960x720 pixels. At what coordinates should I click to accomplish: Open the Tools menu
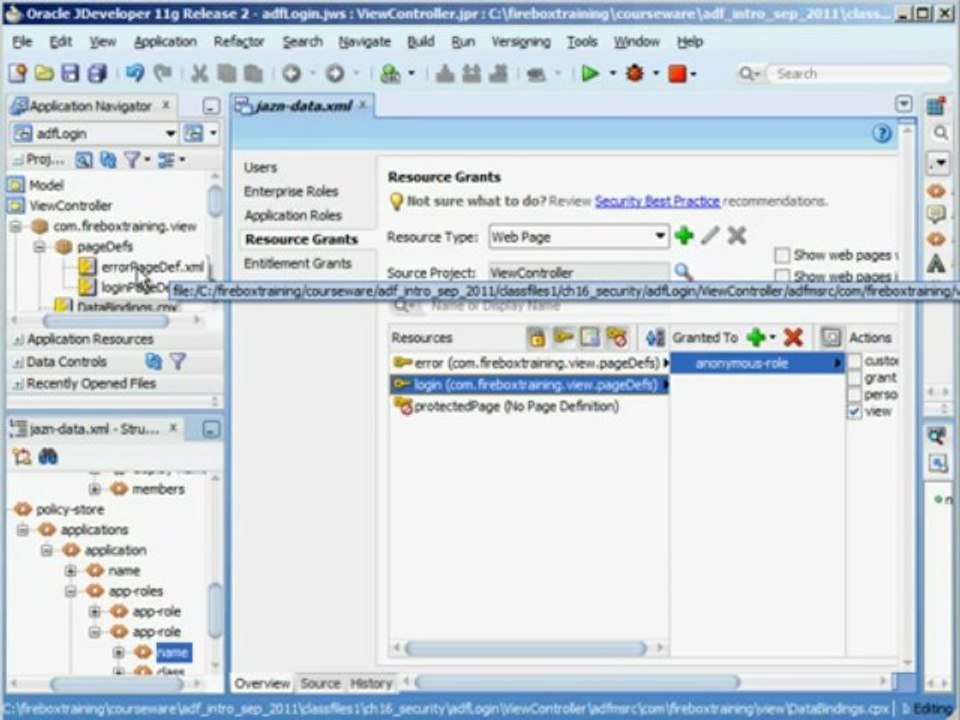click(582, 42)
